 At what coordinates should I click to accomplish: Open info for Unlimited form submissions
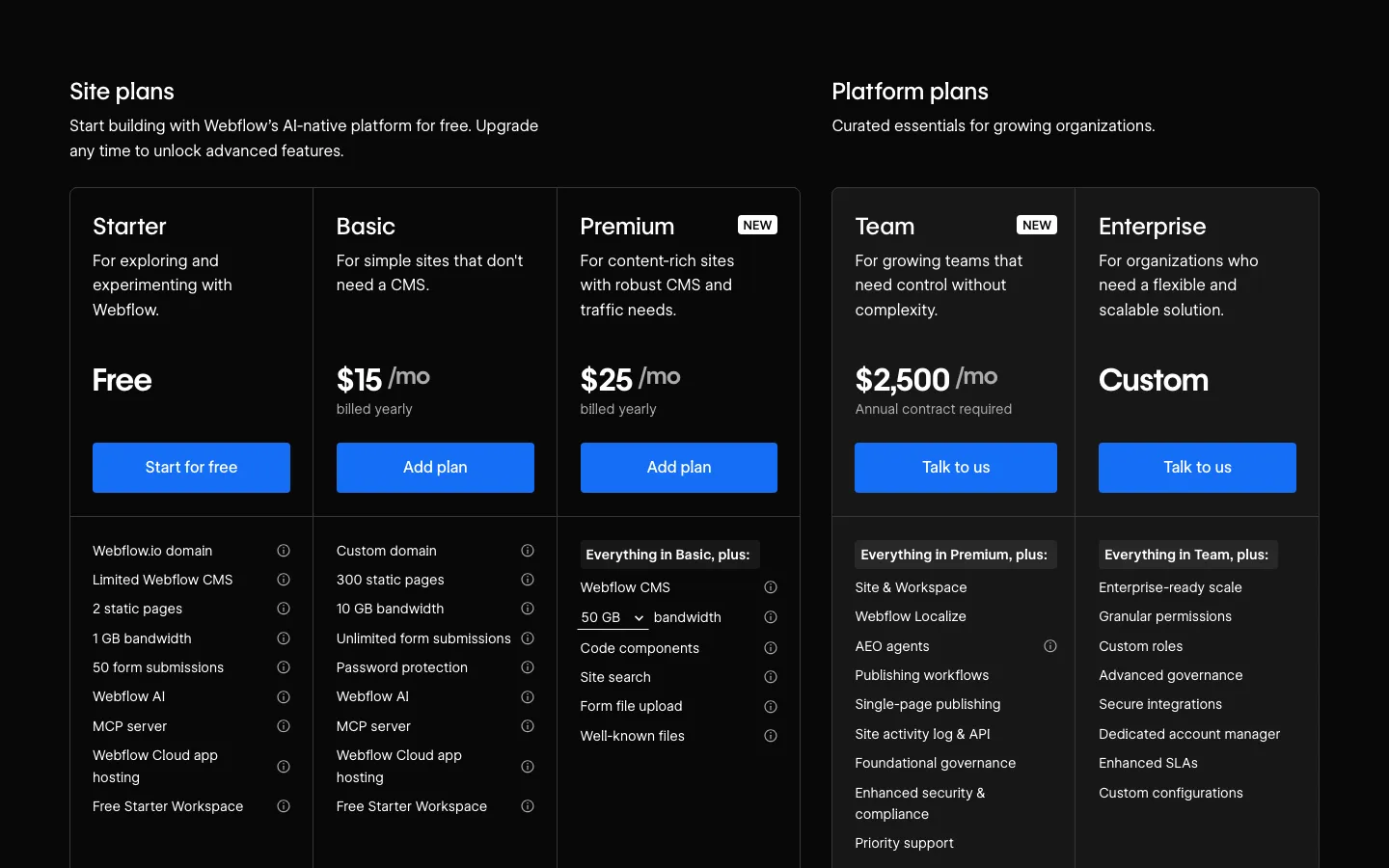[528, 638]
